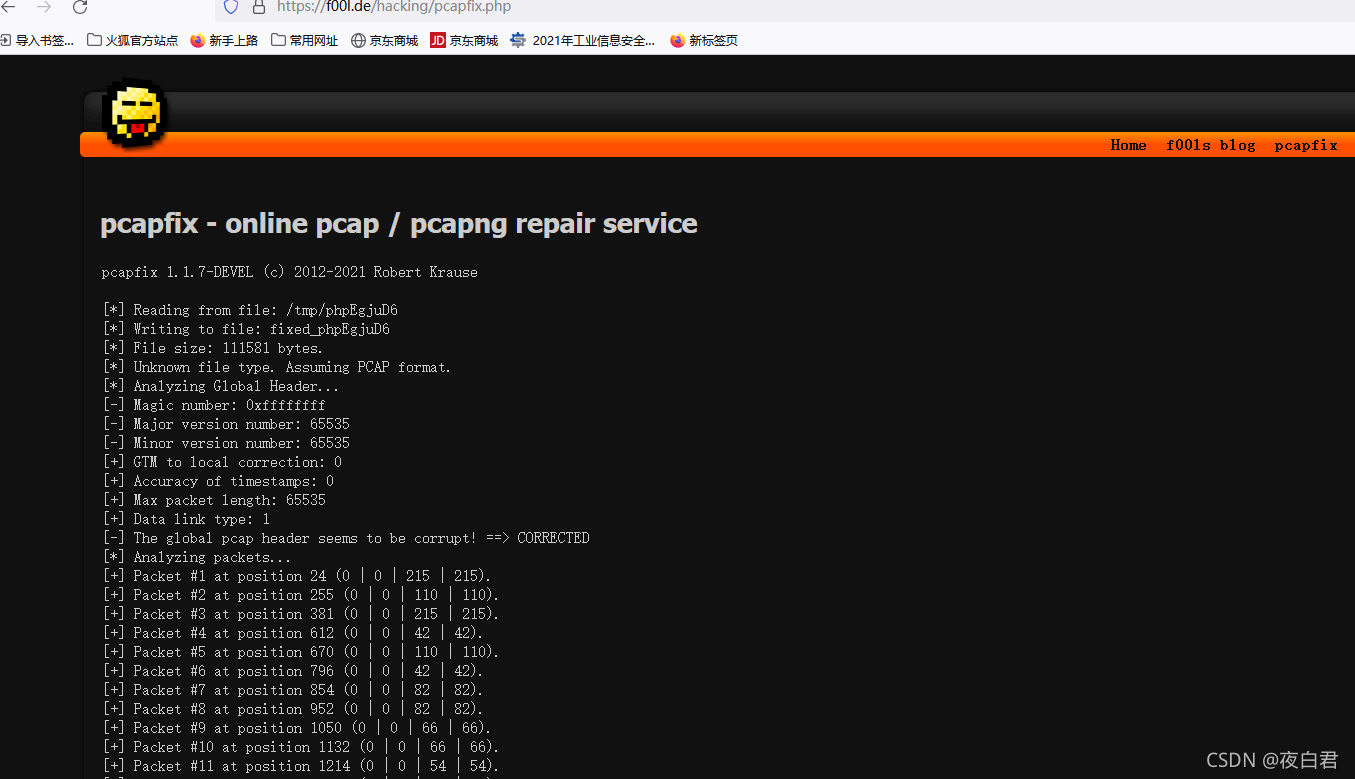Viewport: 1355px width, 779px height.
Task: Click the f00l.de address bar URL
Action: pyautogui.click(x=394, y=7)
